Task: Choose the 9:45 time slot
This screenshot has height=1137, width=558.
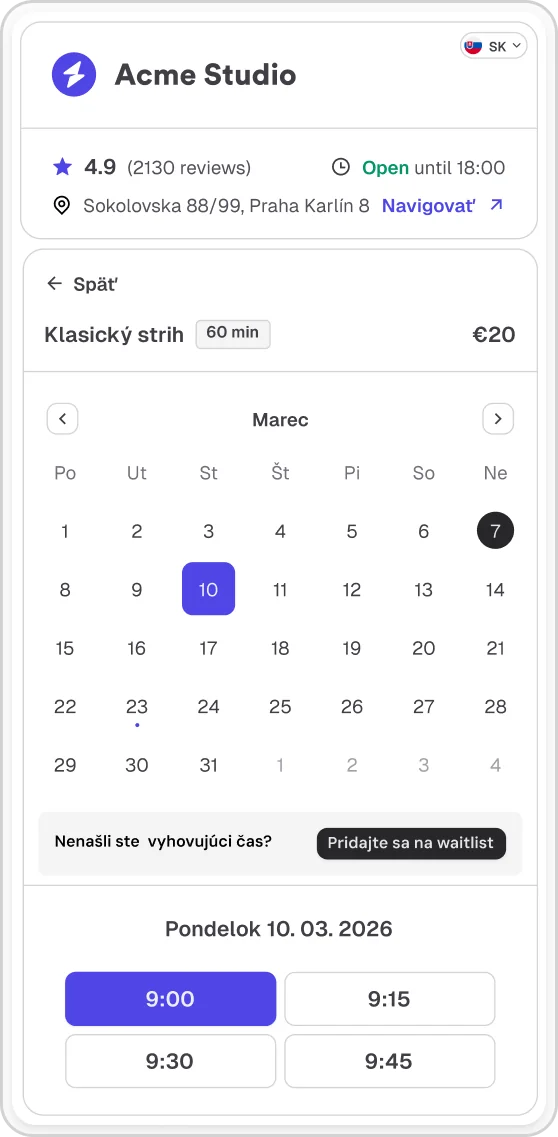Action: tap(389, 1061)
